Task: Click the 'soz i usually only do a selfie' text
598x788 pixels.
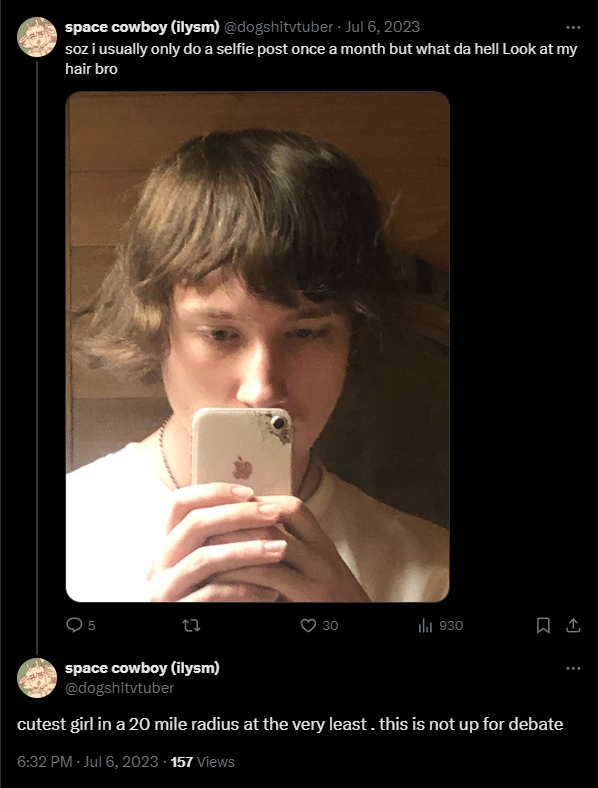Action: pos(321,58)
